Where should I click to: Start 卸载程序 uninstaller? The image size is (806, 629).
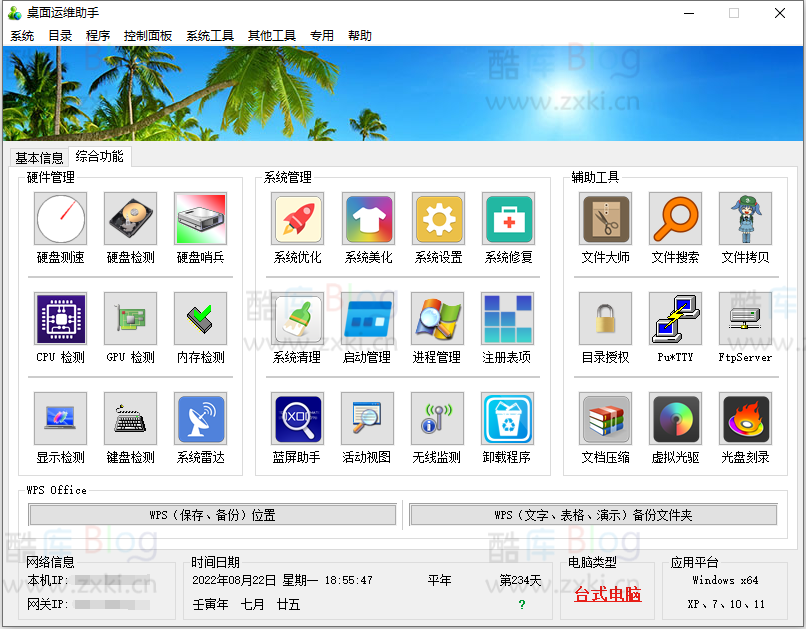click(x=508, y=426)
